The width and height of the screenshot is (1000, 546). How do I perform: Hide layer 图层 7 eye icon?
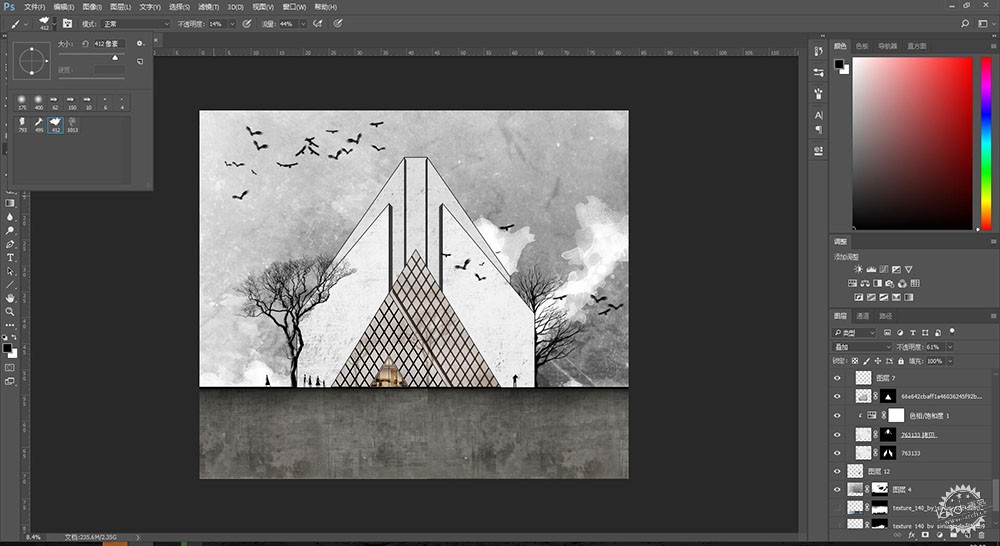click(x=837, y=378)
